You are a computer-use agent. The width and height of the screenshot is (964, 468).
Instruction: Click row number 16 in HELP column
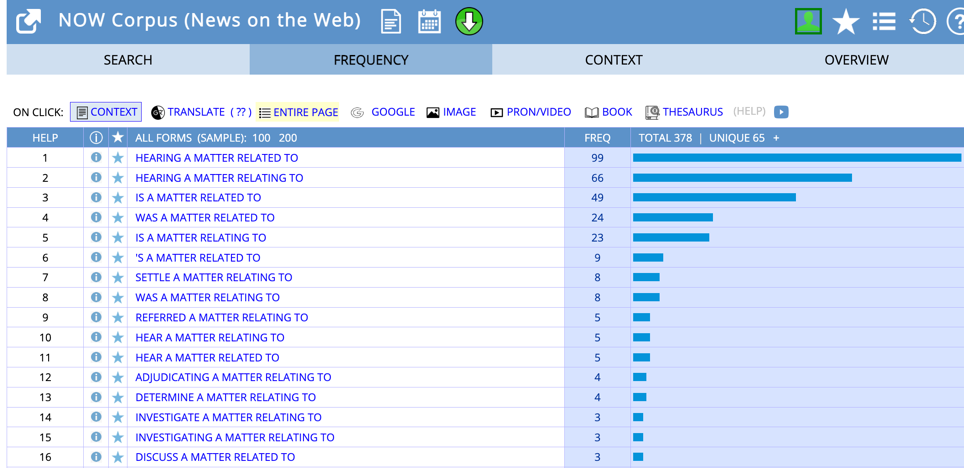tap(45, 458)
